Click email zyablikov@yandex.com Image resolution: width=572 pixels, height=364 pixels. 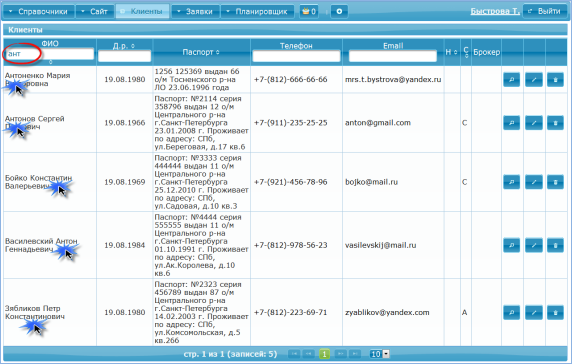tap(387, 313)
